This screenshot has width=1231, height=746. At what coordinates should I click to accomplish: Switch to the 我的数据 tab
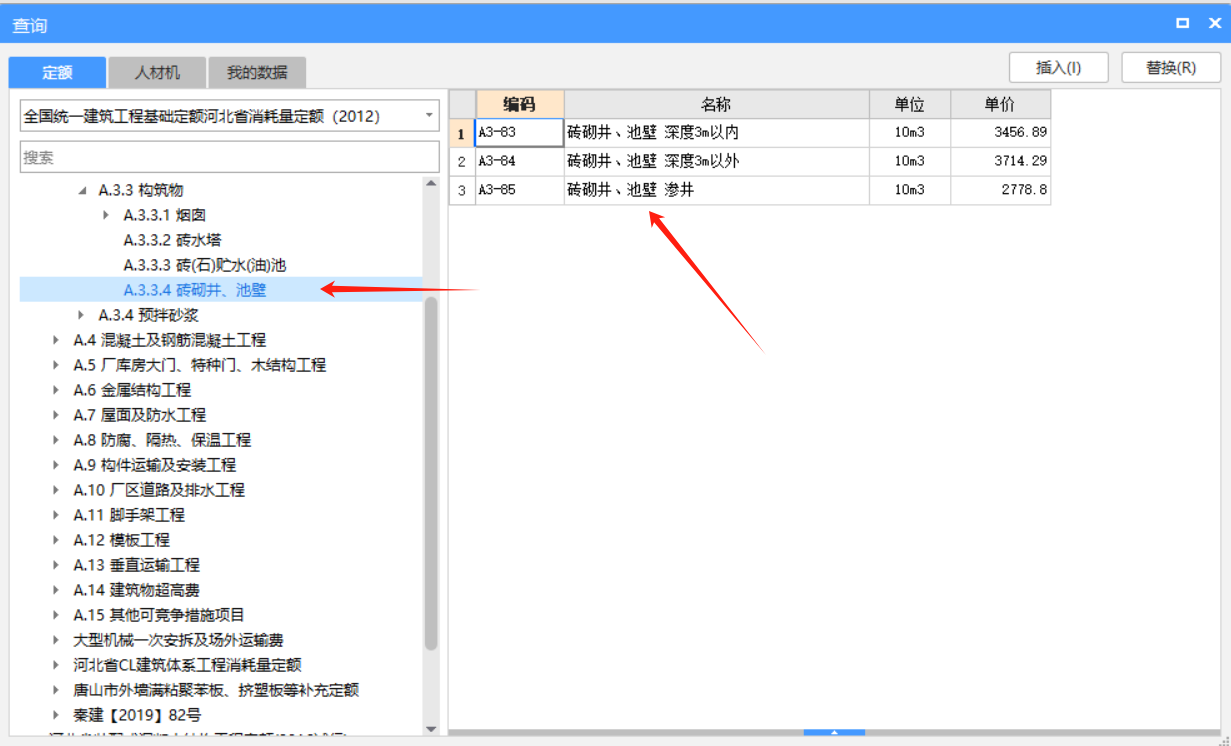[x=255, y=72]
